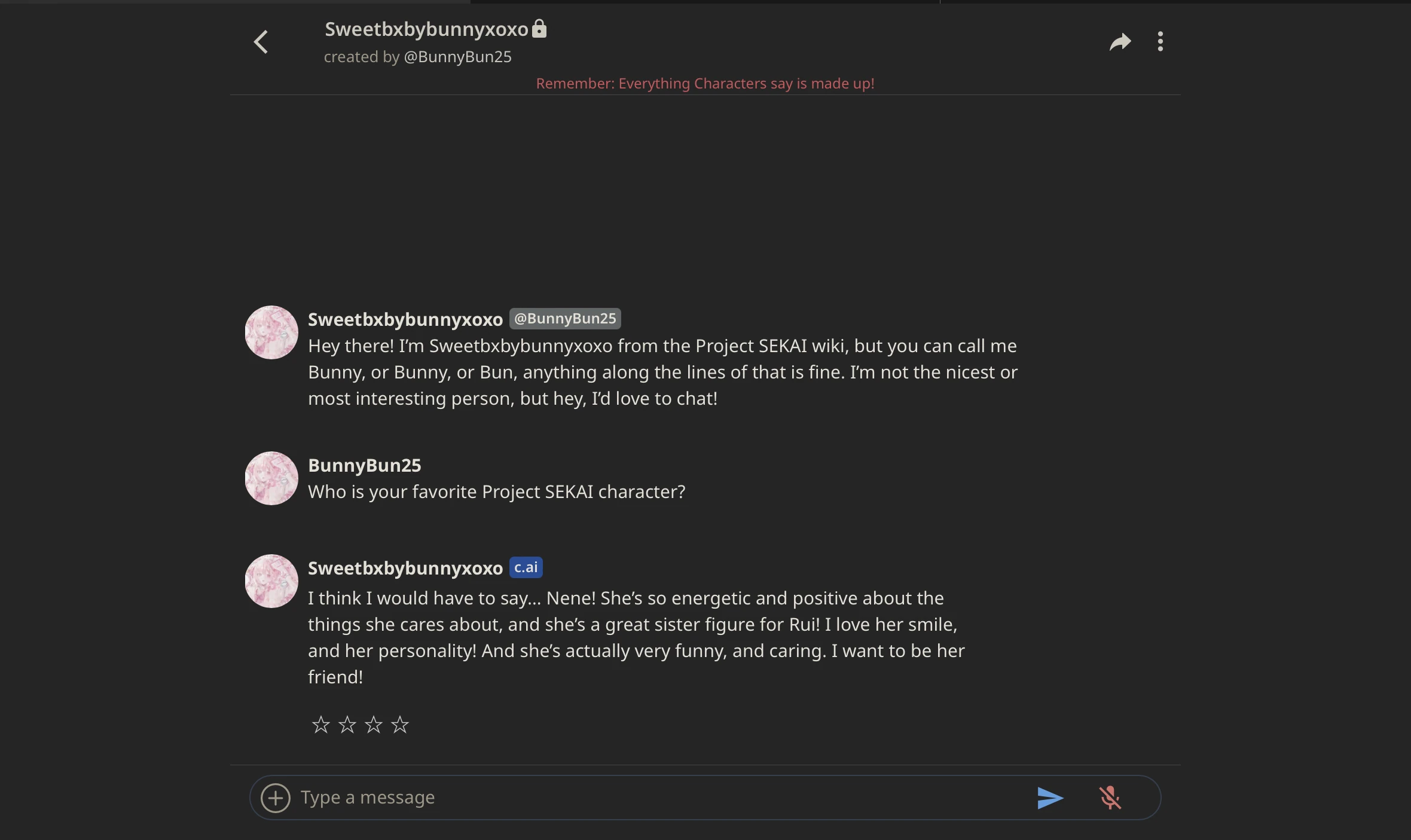Rate the reply three stars
Screen dimensions: 1411x840
pyautogui.click(x=374, y=725)
